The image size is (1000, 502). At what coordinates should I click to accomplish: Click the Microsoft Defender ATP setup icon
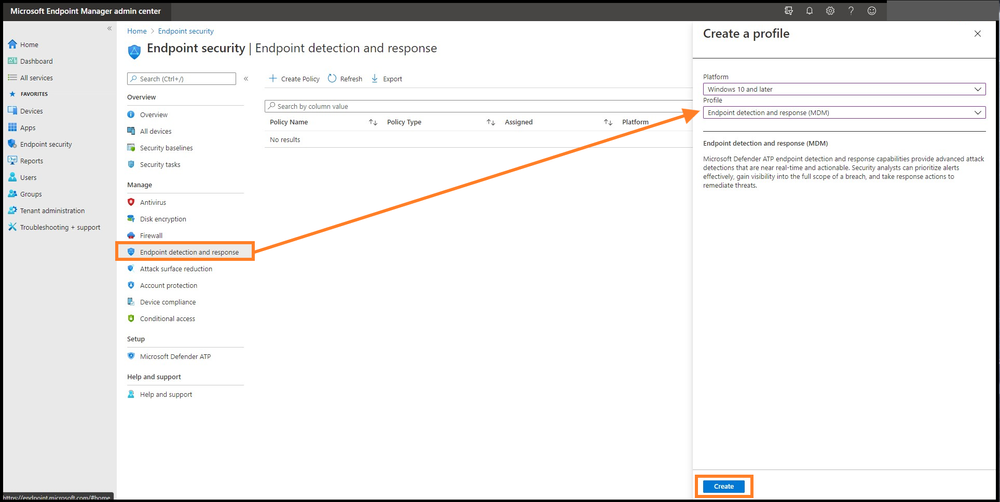click(x=131, y=357)
